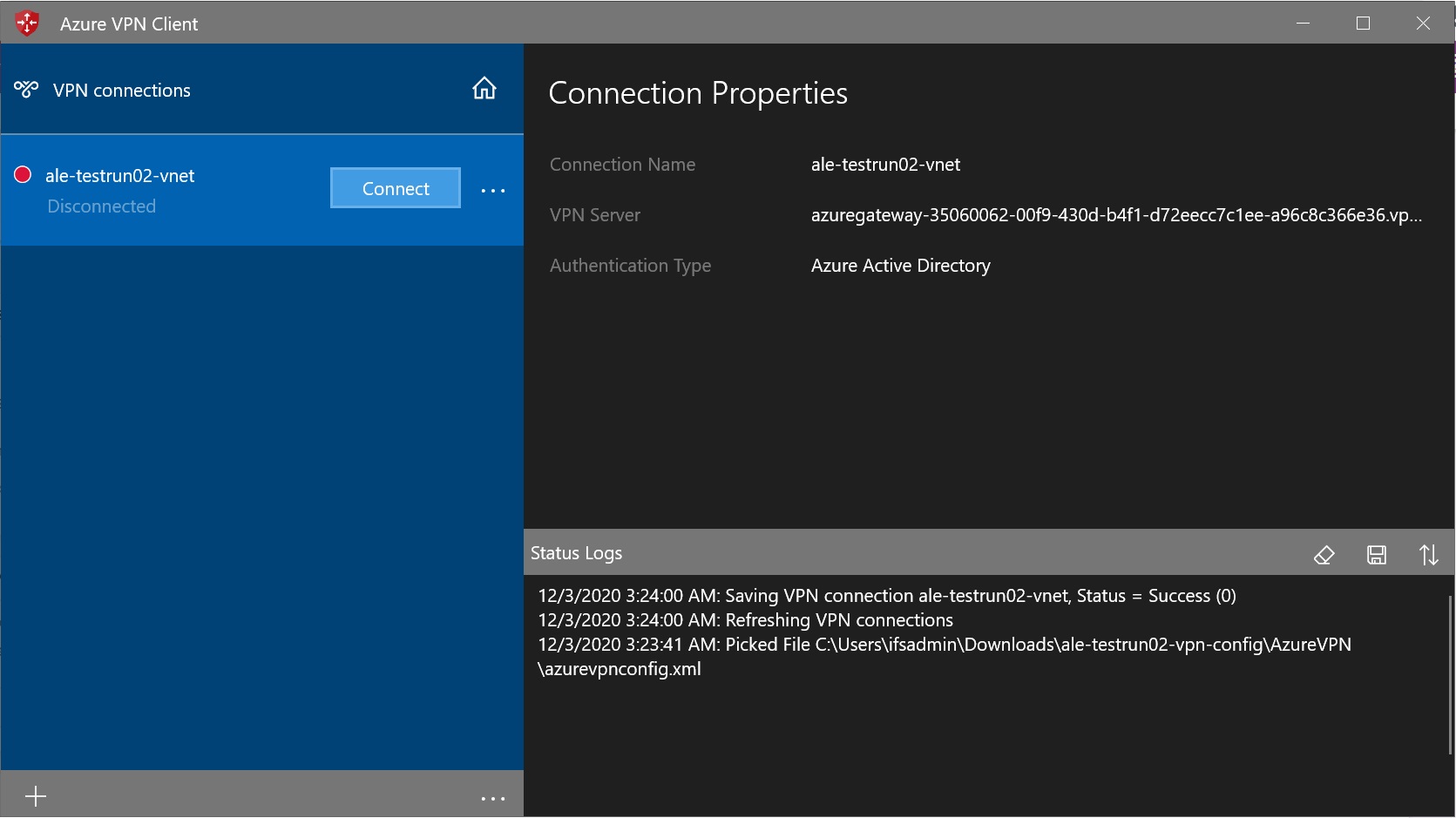The height and width of the screenshot is (818, 1456).
Task: Select the Azure Active Directory value
Action: coord(901,266)
